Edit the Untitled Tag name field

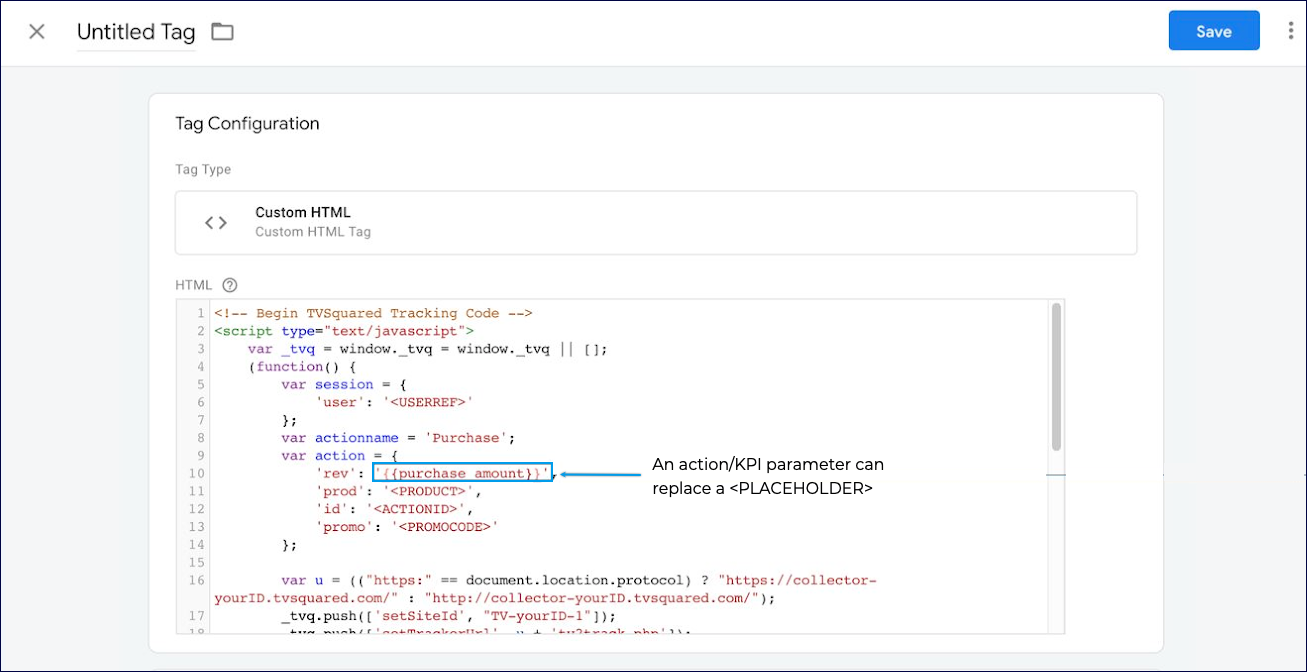tap(136, 32)
